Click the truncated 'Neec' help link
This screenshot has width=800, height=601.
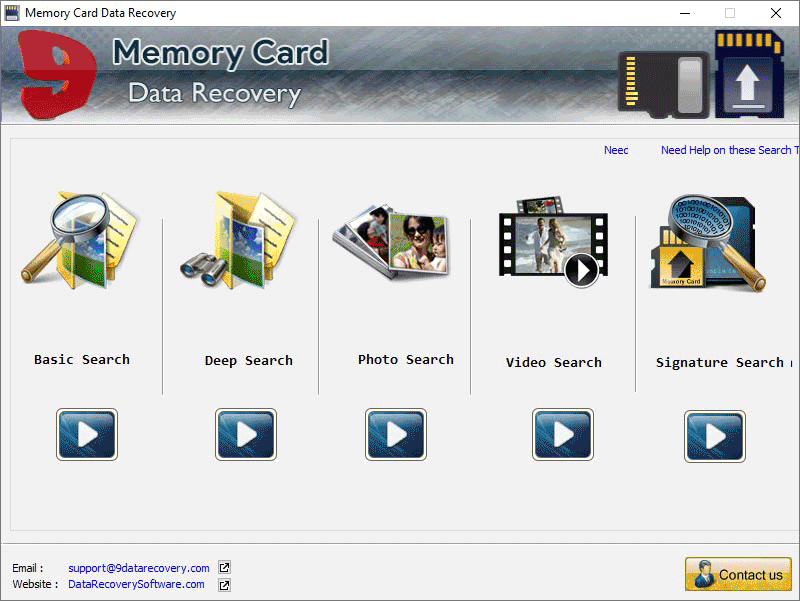pyautogui.click(x=616, y=150)
